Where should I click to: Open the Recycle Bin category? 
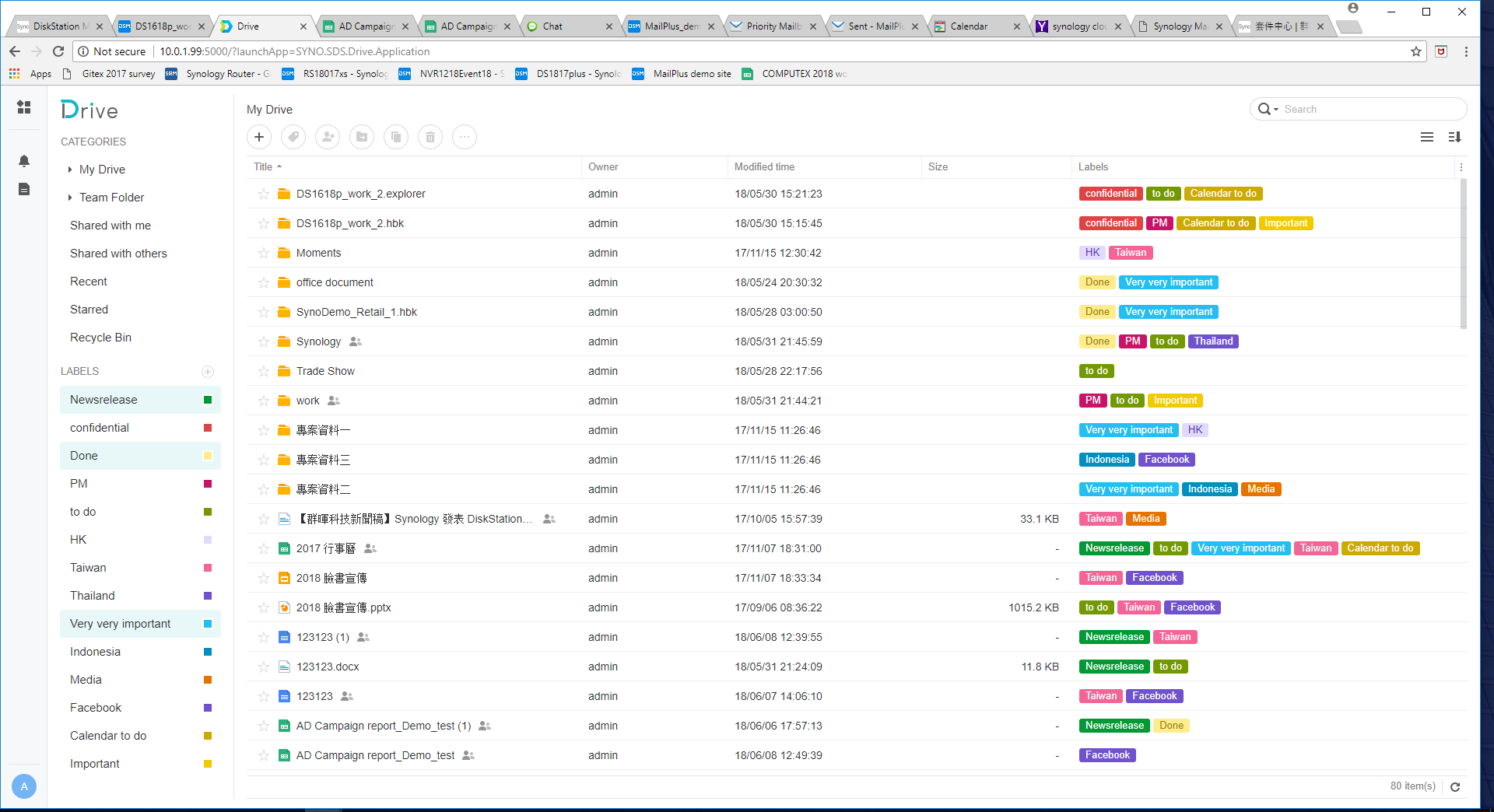(x=100, y=338)
